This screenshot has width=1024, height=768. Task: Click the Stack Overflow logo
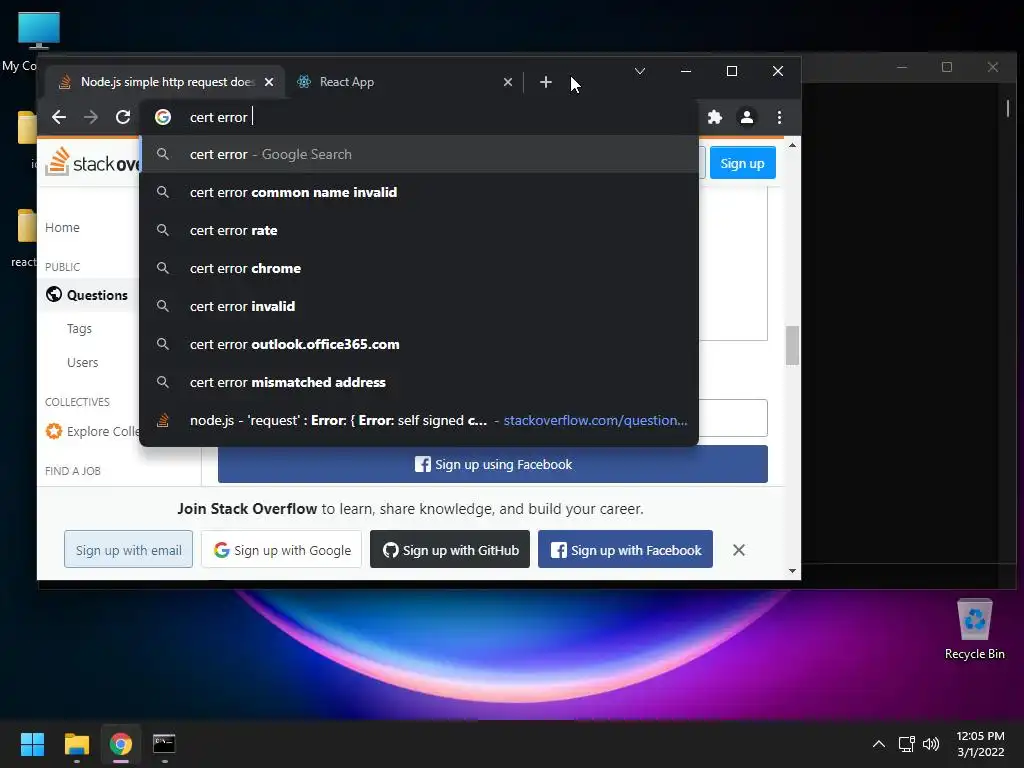click(91, 162)
